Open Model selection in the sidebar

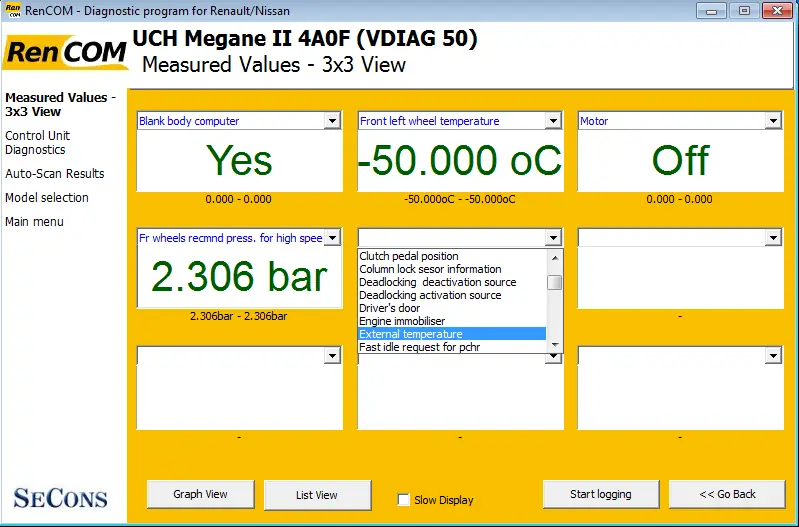click(x=47, y=198)
